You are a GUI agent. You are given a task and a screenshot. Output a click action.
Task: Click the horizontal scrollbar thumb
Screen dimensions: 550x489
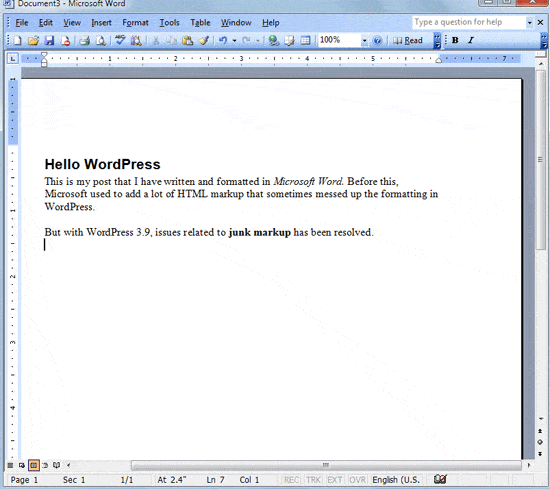click(x=326, y=465)
